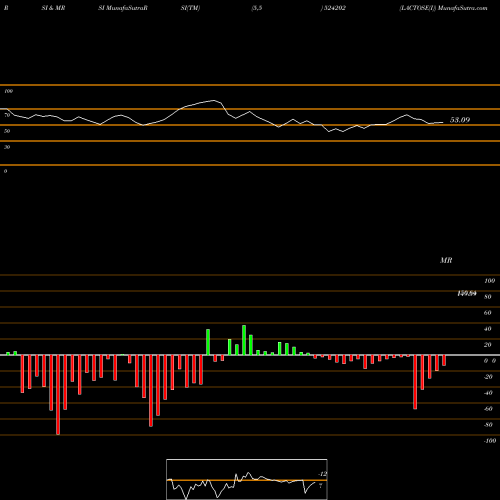Click the histogram axis label 60

point(488,313)
